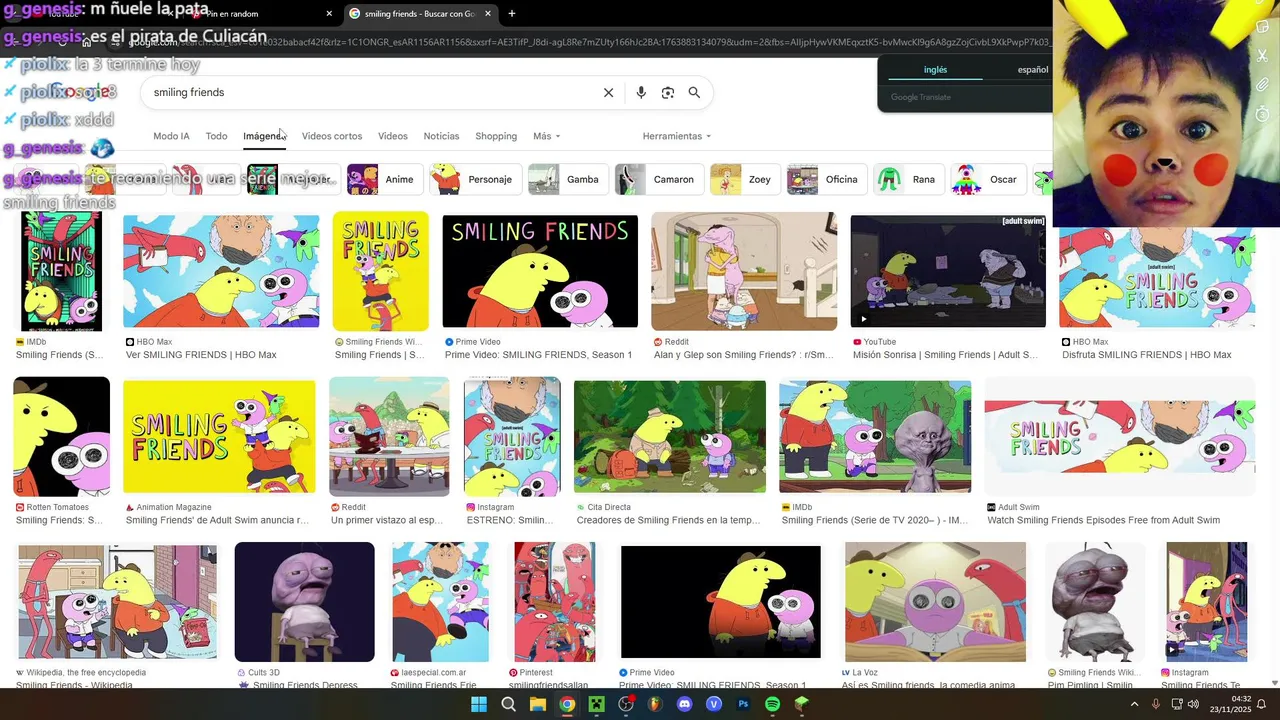Screen dimensions: 1280x720
Task: Open the La Voz purple character thumbnail
Action: click(935, 602)
